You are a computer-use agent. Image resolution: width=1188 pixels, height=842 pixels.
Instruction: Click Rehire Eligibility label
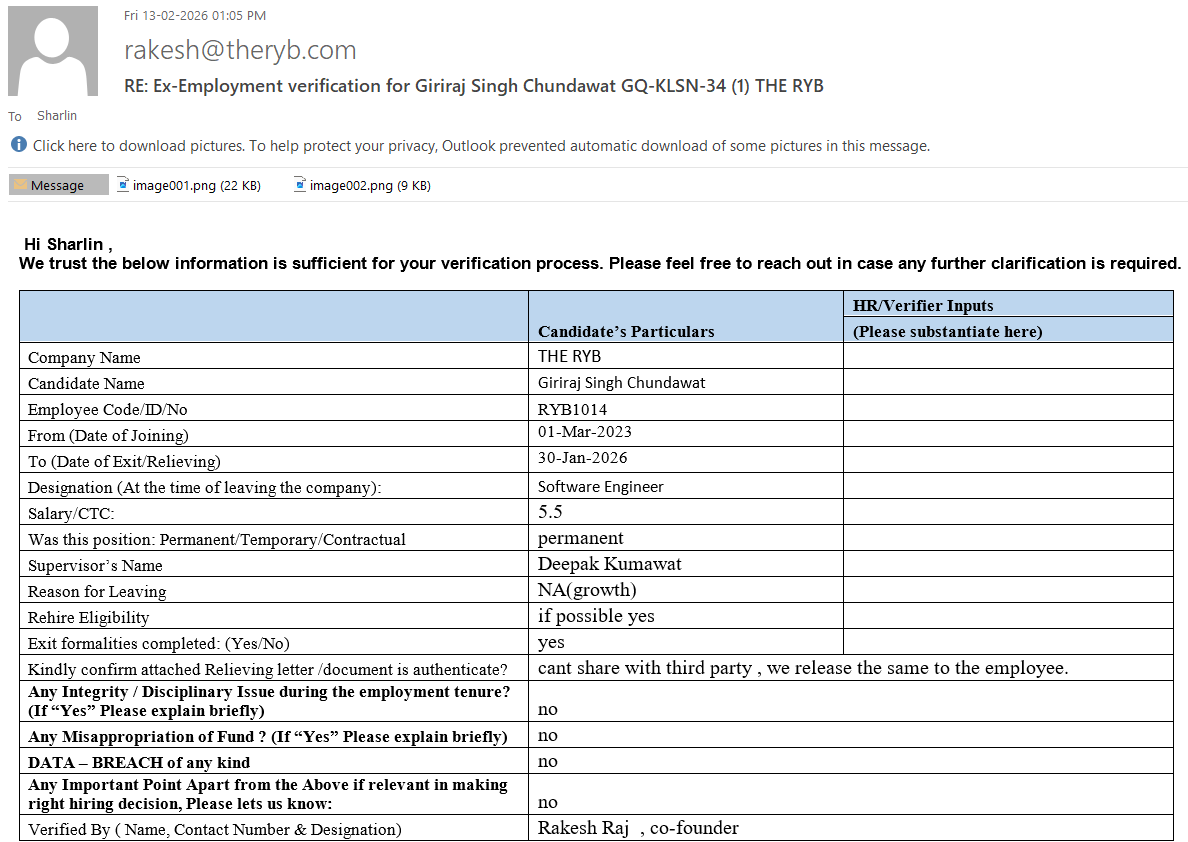pyautogui.click(x=89, y=618)
